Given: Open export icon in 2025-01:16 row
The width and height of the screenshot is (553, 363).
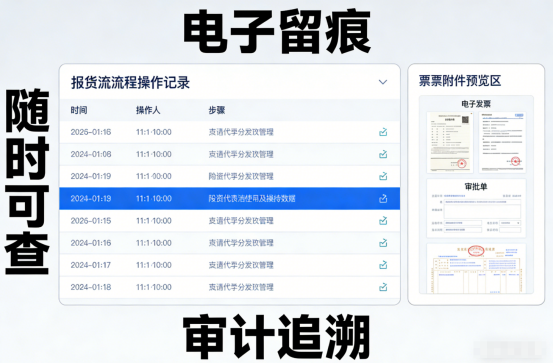Looking at the screenshot, I should (x=383, y=132).
